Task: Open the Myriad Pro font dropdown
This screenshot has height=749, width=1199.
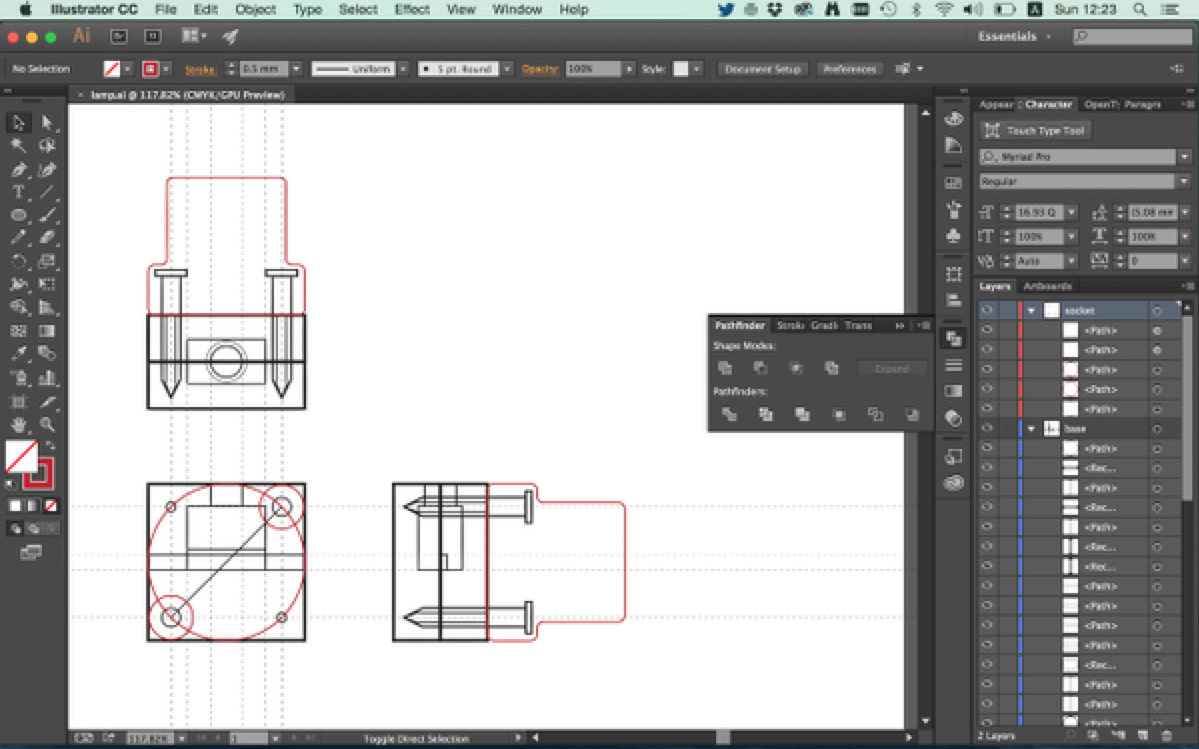Action: [x=1184, y=157]
